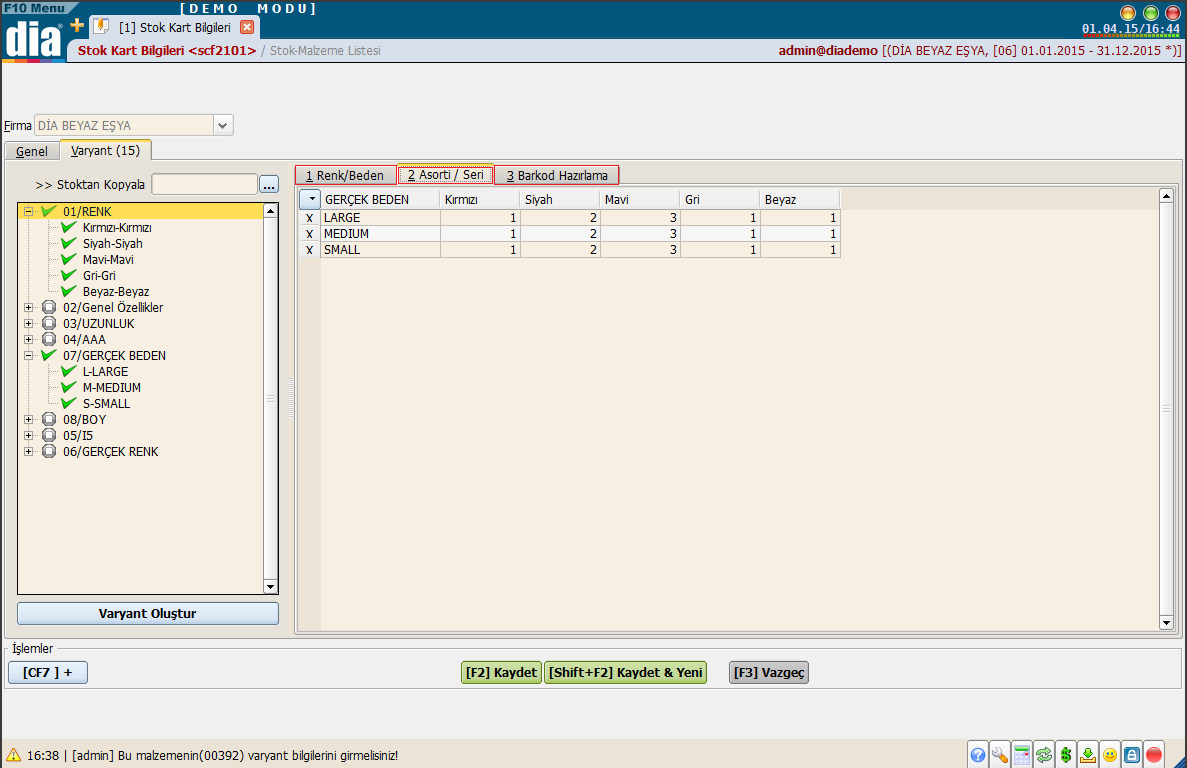Save with [F2] Kaydet

501,673
